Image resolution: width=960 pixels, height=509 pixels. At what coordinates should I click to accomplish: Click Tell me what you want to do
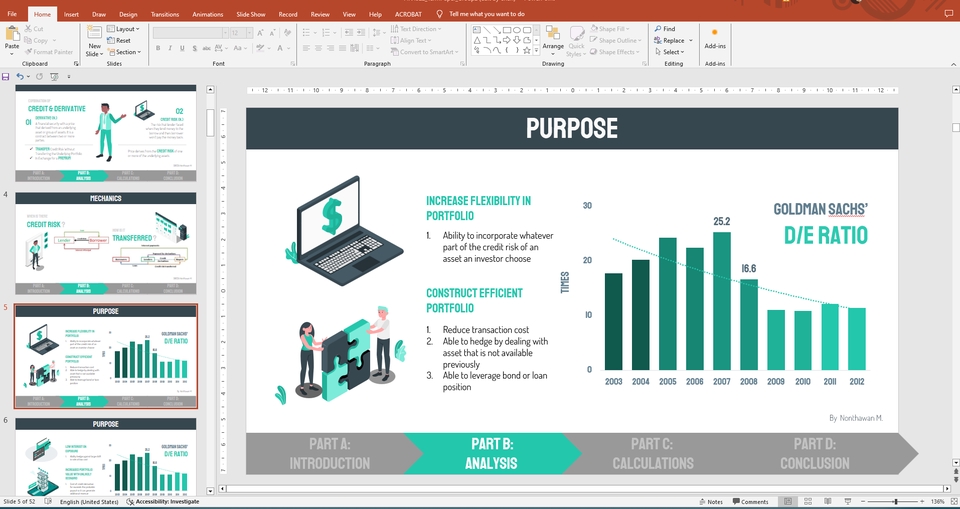pyautogui.click(x=481, y=14)
